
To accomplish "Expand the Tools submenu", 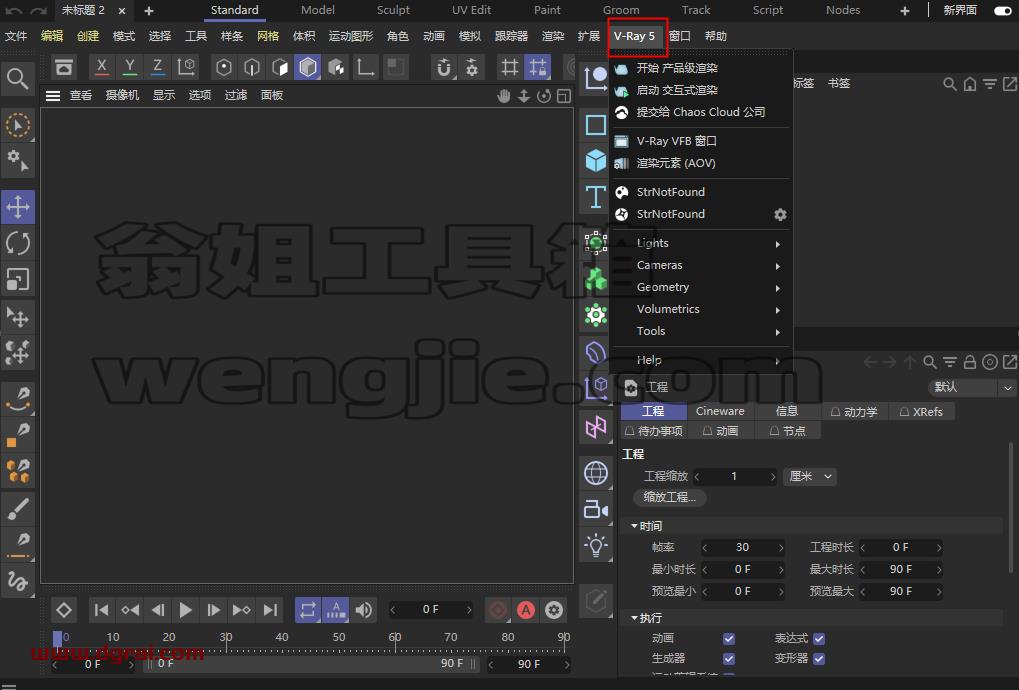I will coord(701,331).
